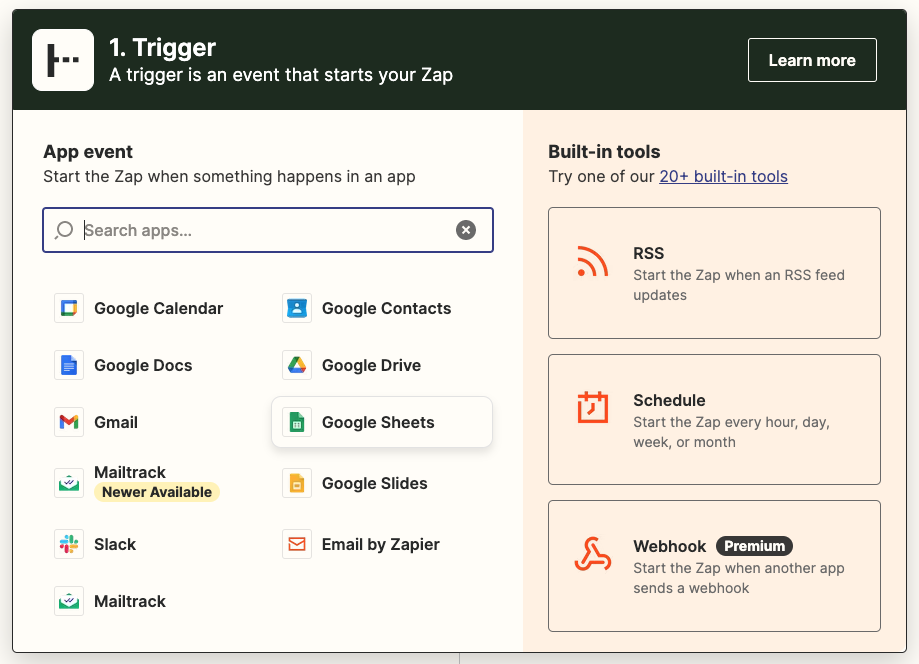Click 'Start the Zap when something happens' text

229,176
